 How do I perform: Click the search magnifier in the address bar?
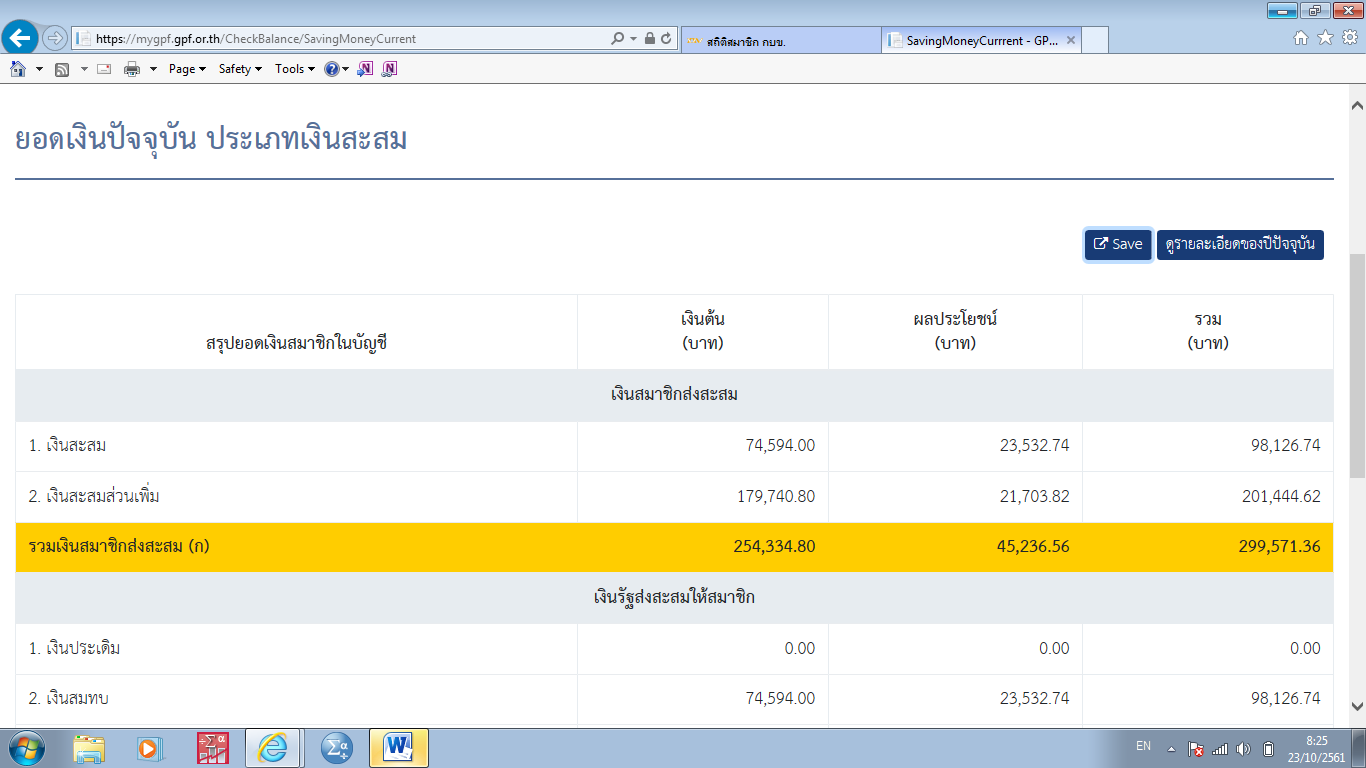tap(618, 39)
